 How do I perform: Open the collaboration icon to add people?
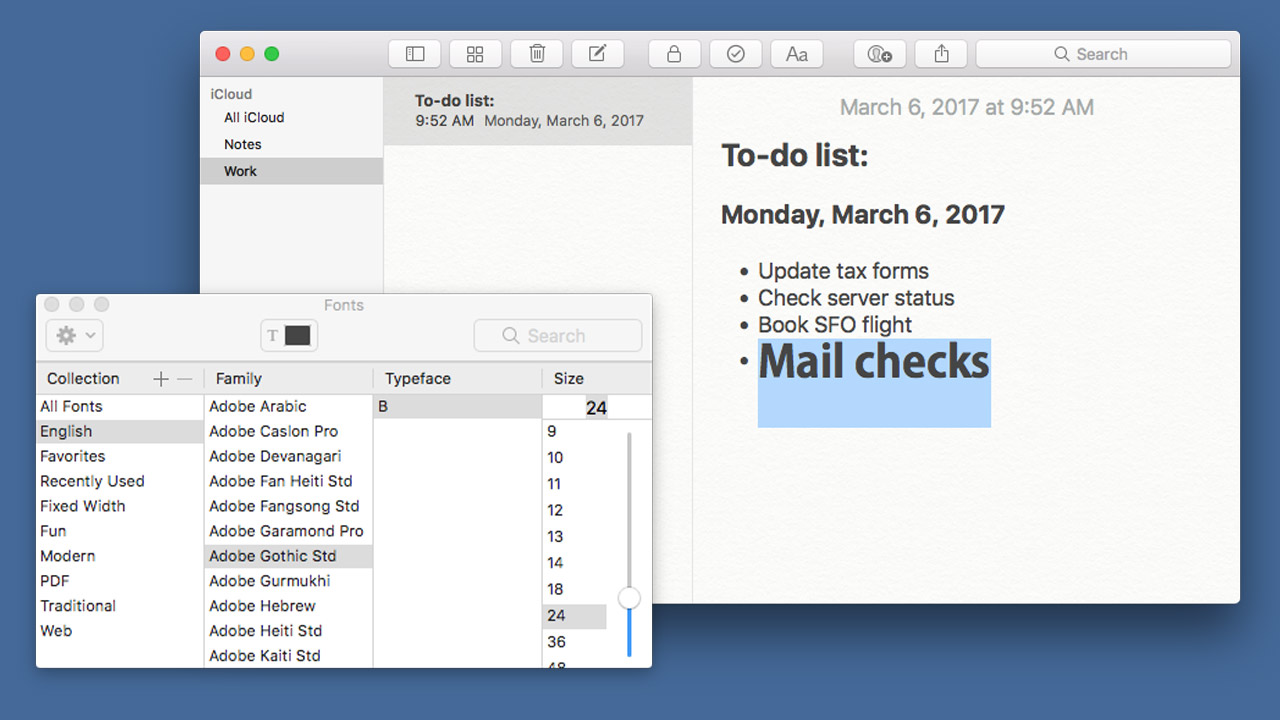click(x=879, y=53)
